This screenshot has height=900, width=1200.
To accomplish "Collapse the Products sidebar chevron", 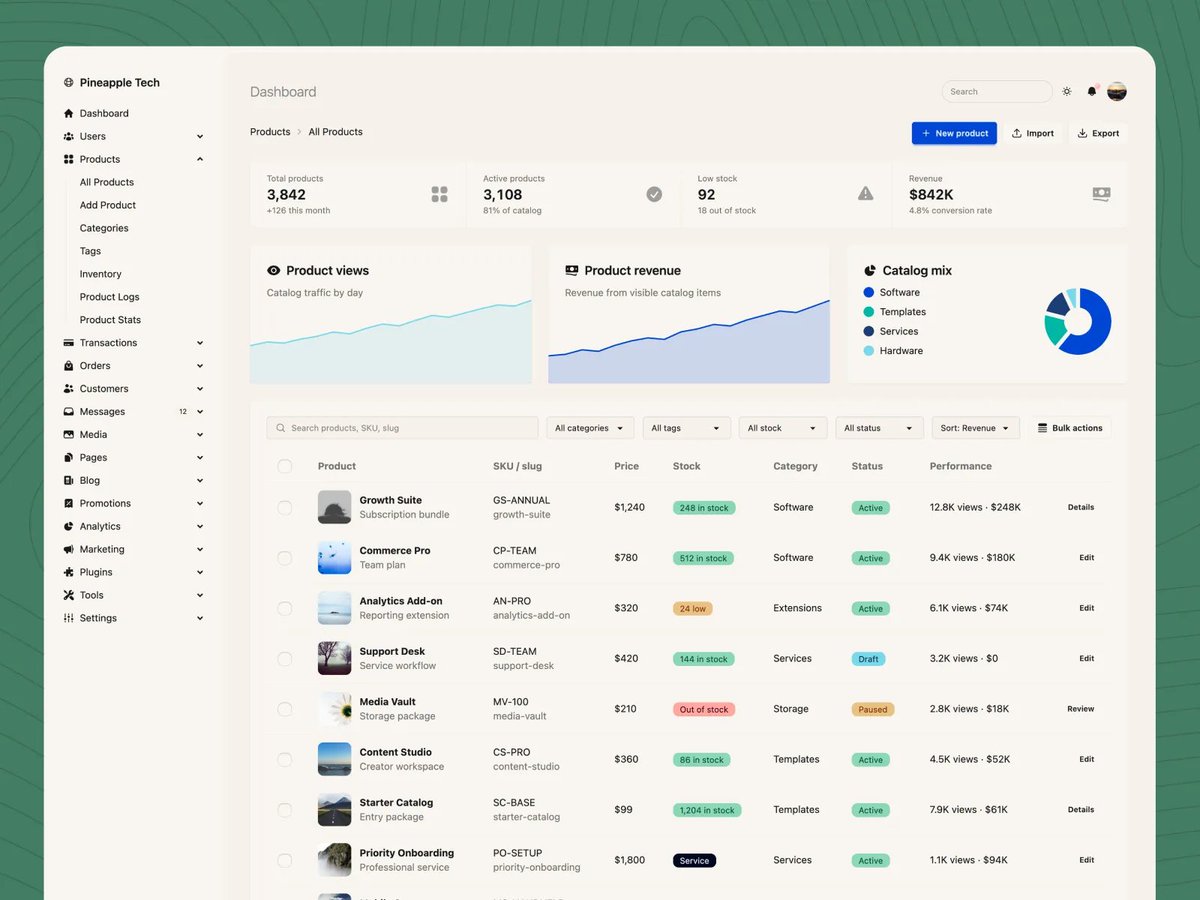I will click(200, 160).
